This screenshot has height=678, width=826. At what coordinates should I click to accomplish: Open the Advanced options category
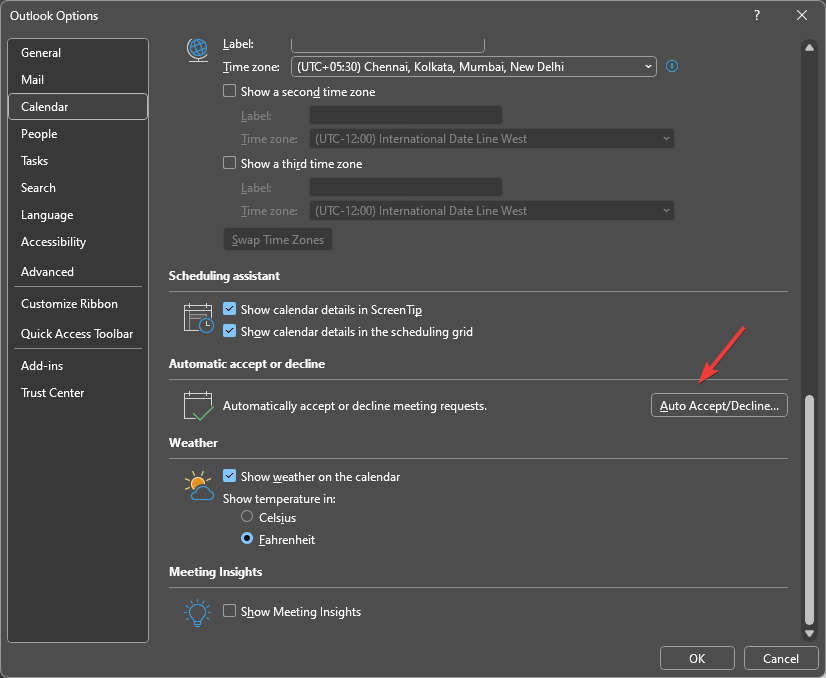pos(78,272)
